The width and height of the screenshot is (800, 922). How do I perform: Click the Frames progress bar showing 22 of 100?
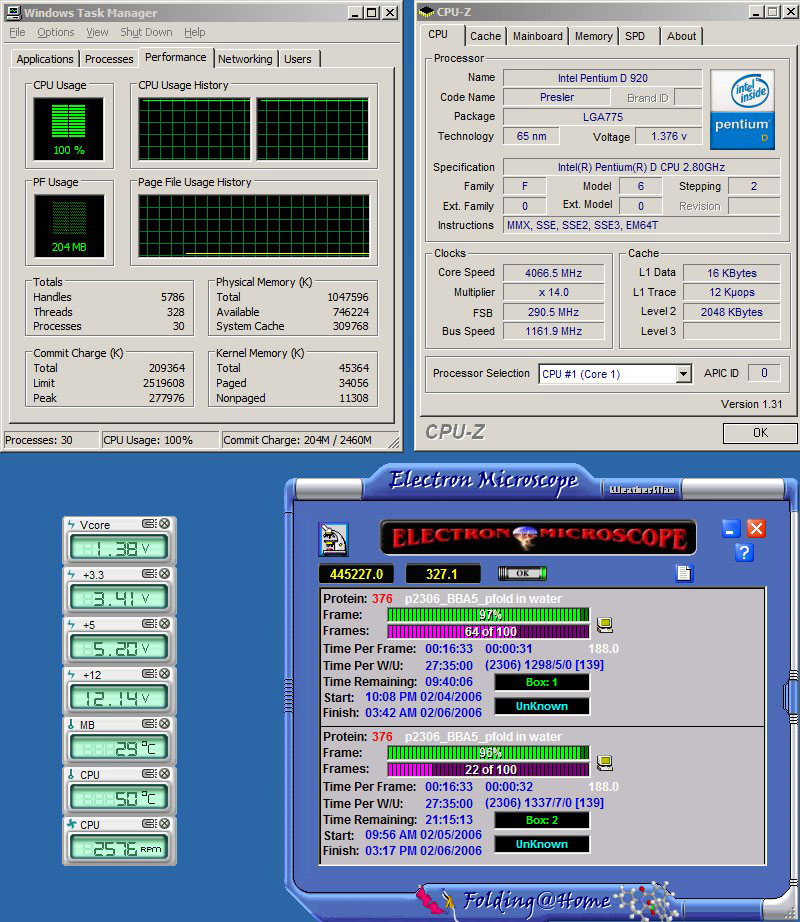tap(488, 770)
